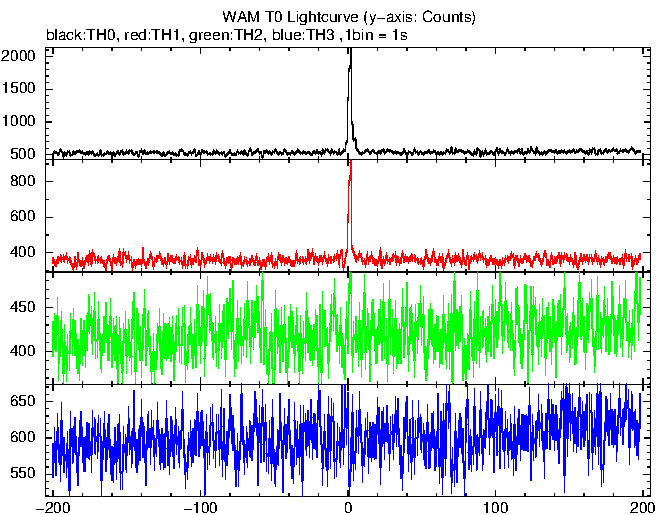Click the '600' y-axis label of the red panel
This screenshot has width=669, height=515.
(23, 216)
